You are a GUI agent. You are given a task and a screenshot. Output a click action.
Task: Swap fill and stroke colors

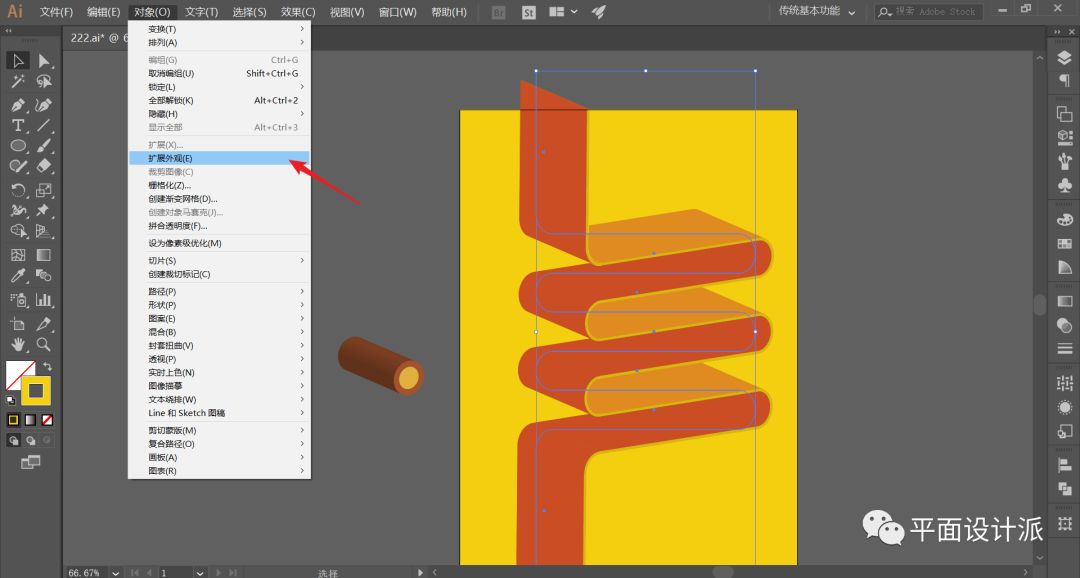tap(47, 367)
